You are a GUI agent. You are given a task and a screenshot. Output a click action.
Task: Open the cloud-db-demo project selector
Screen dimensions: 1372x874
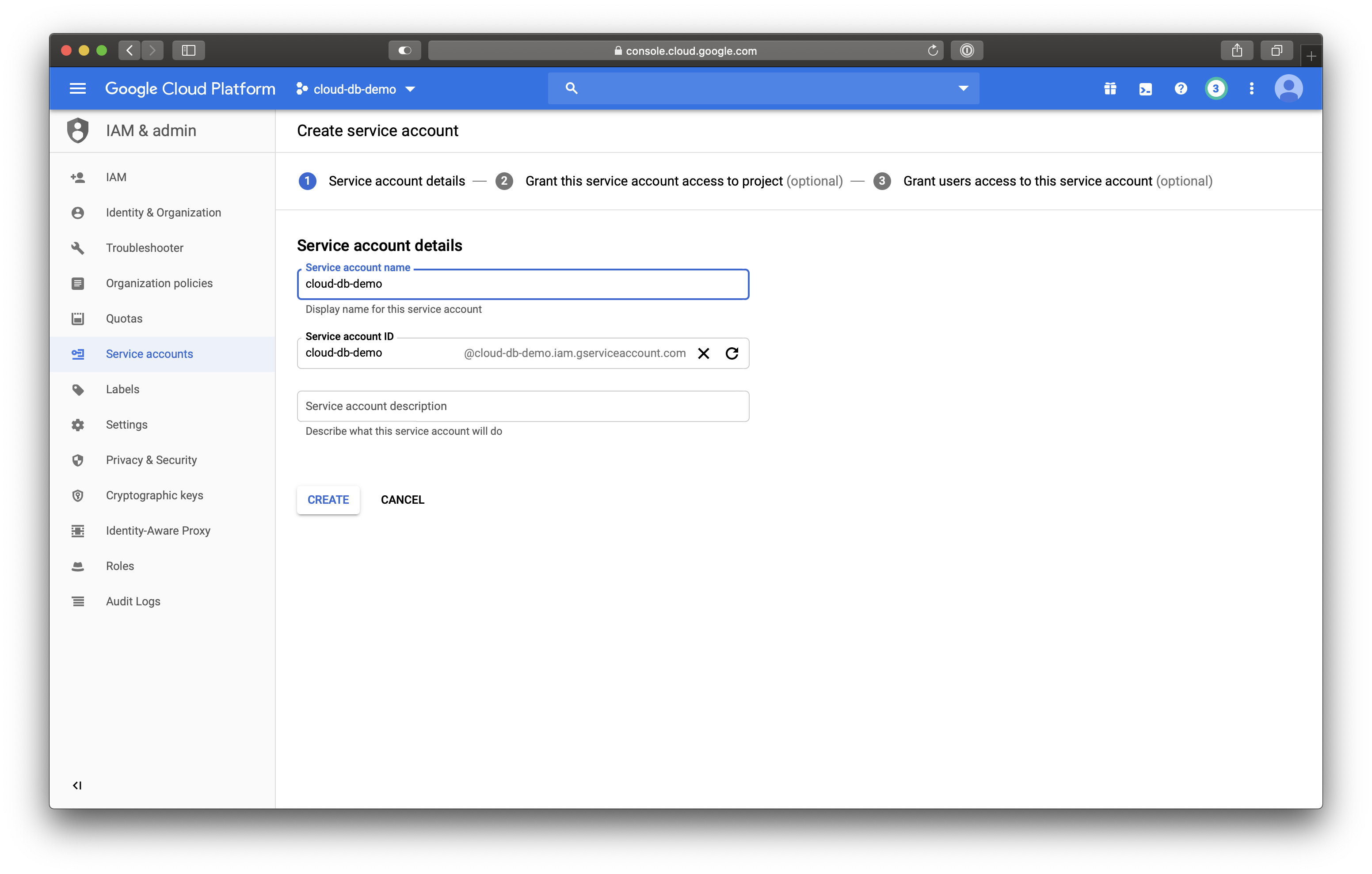click(355, 89)
